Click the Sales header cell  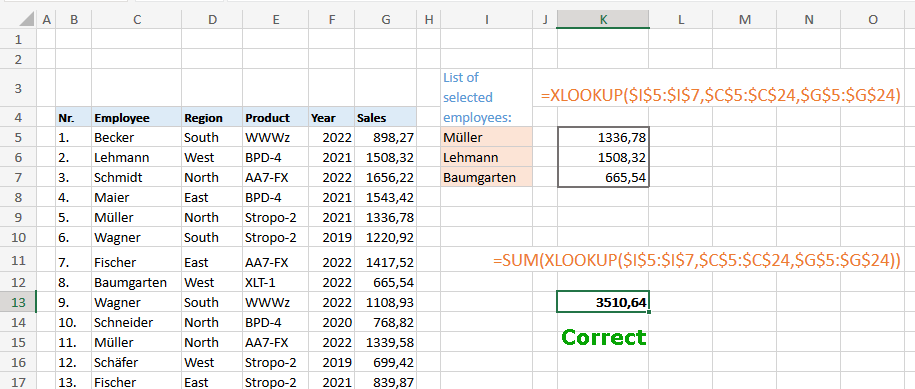click(385, 118)
